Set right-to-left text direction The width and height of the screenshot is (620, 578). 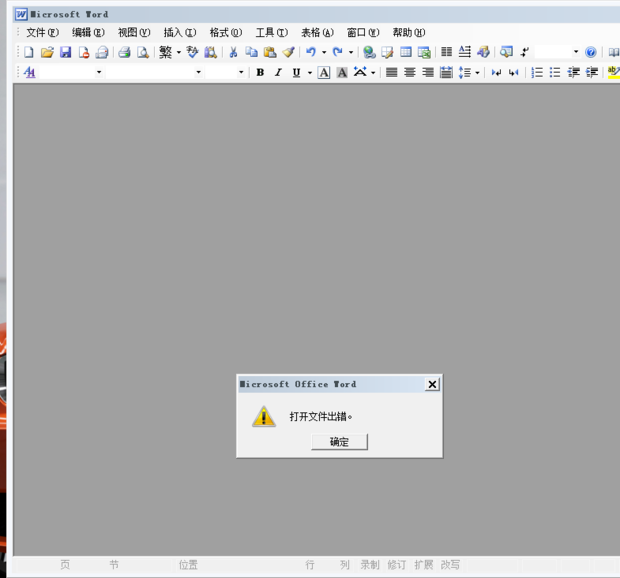[514, 72]
